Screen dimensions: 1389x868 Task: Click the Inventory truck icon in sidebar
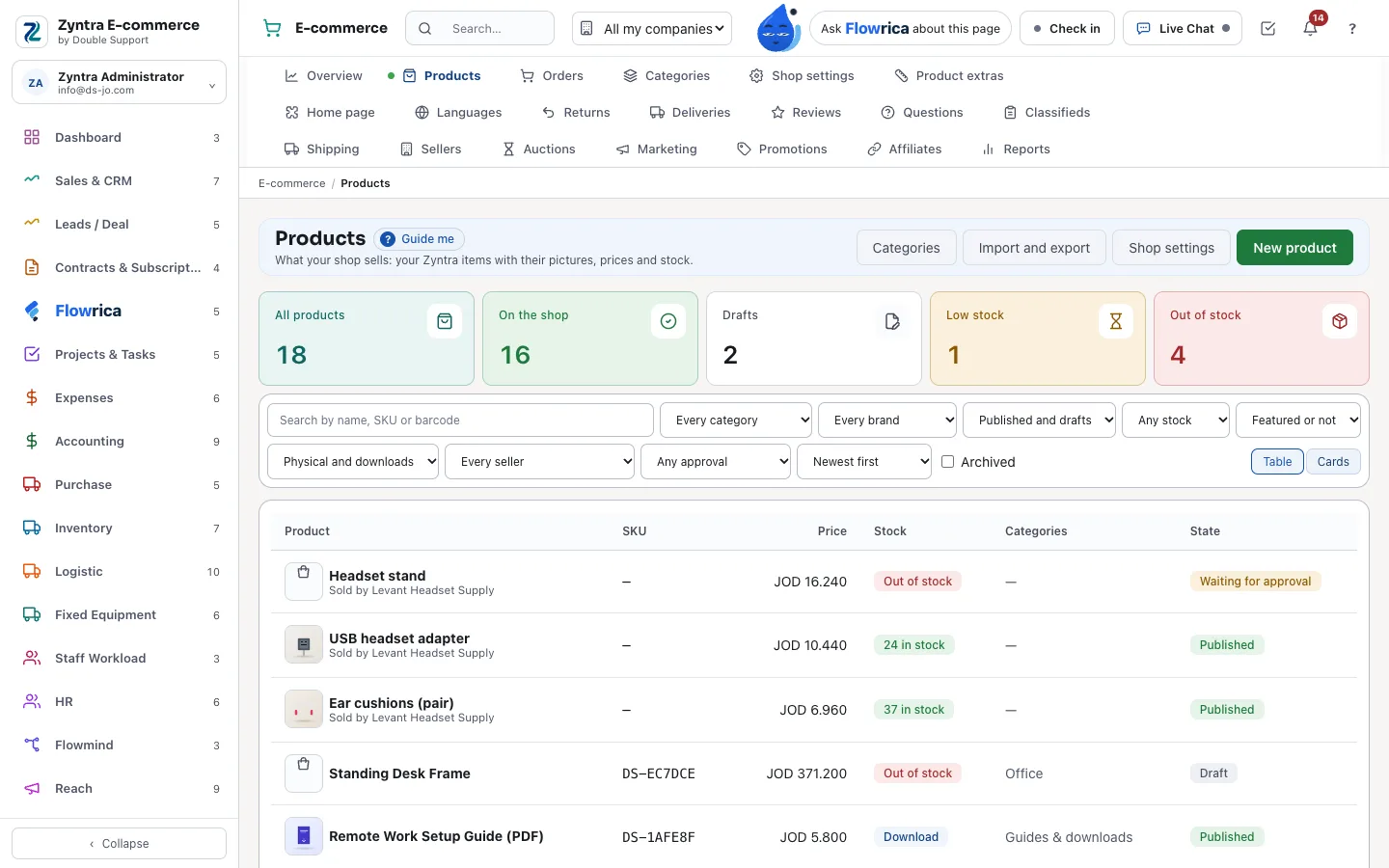pyautogui.click(x=32, y=529)
